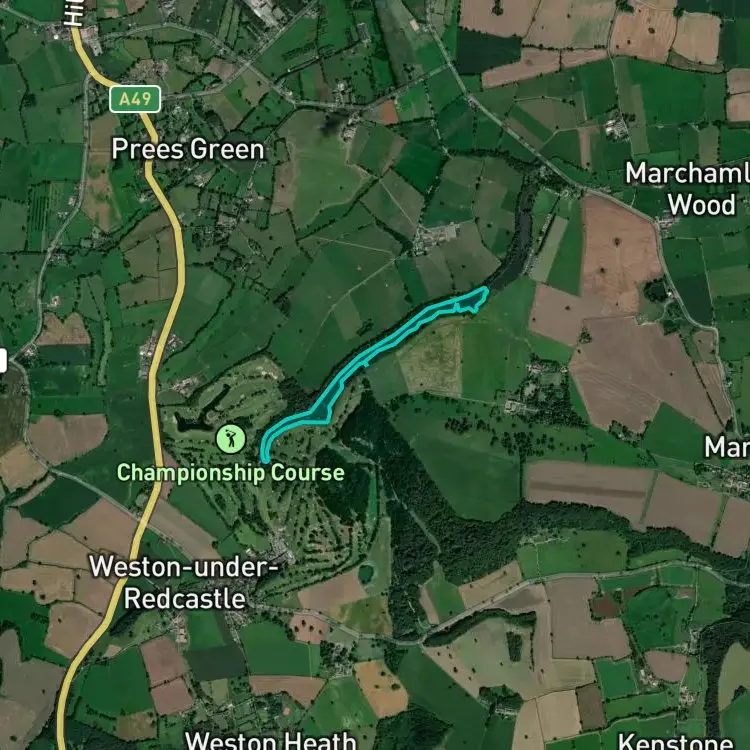Click the white partial marker on left edge
The height and width of the screenshot is (750, 750).
pos(3,360)
